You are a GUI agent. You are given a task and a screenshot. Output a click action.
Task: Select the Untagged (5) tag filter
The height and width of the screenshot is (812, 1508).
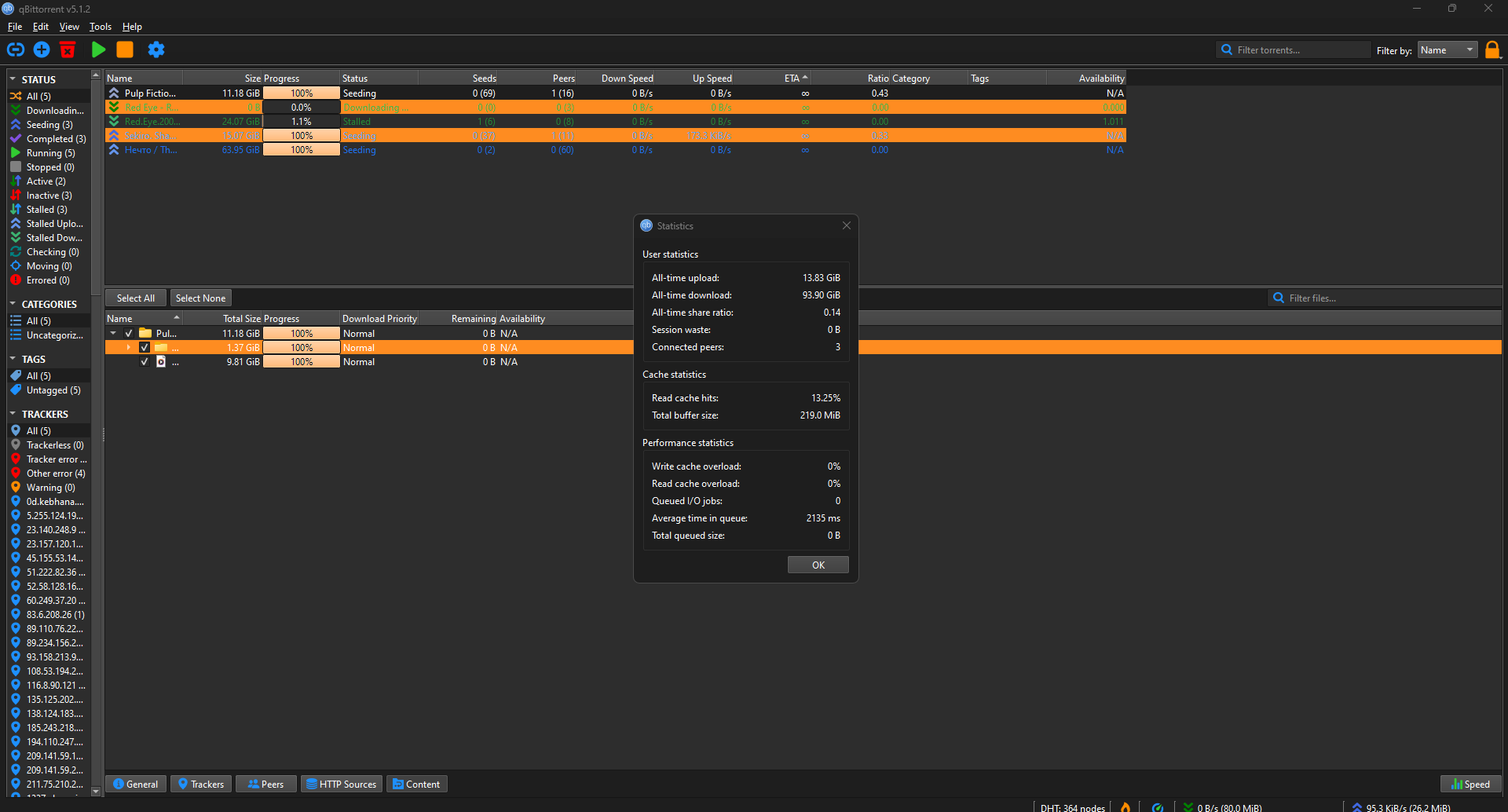point(49,390)
